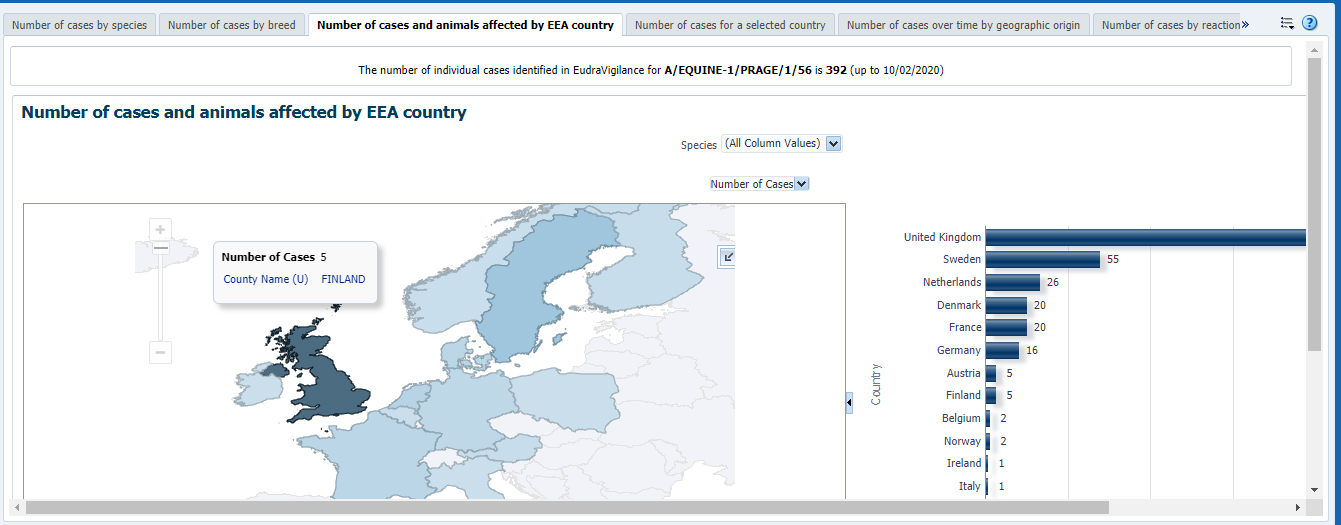1341x525 pixels.
Task: Click the 'Ireland' chart label
Action: (964, 463)
